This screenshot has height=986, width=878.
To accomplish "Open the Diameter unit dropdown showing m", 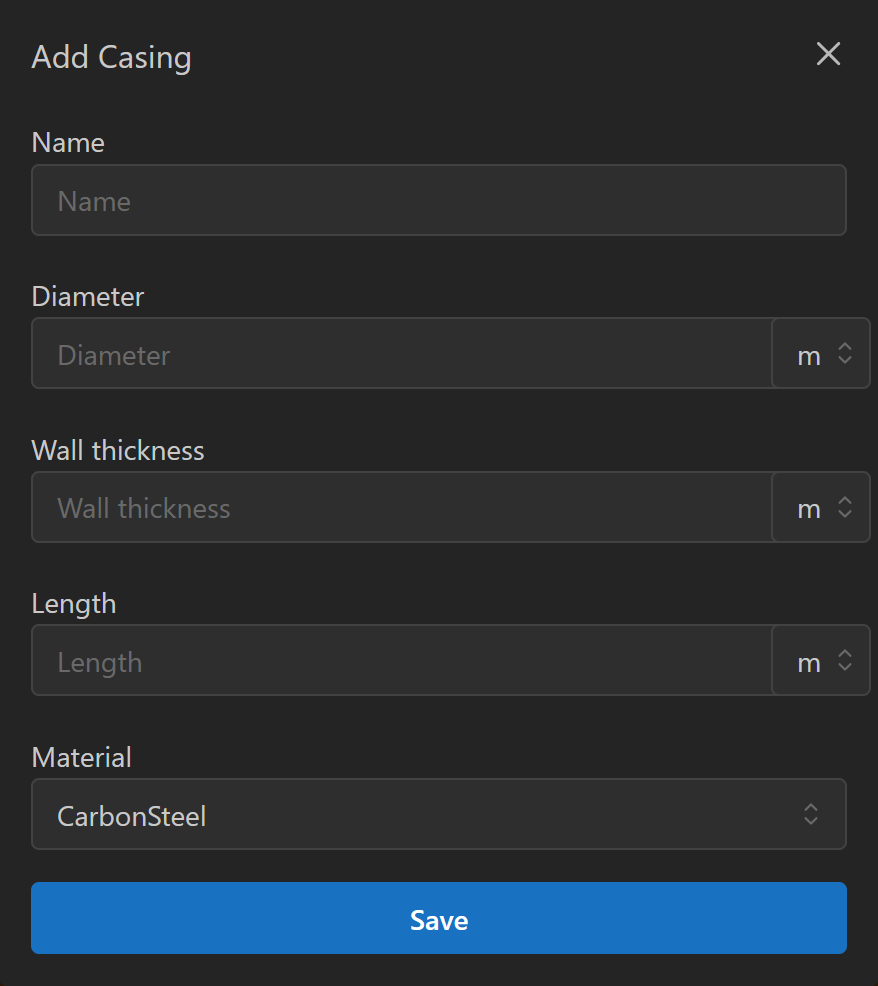I will tap(821, 353).
